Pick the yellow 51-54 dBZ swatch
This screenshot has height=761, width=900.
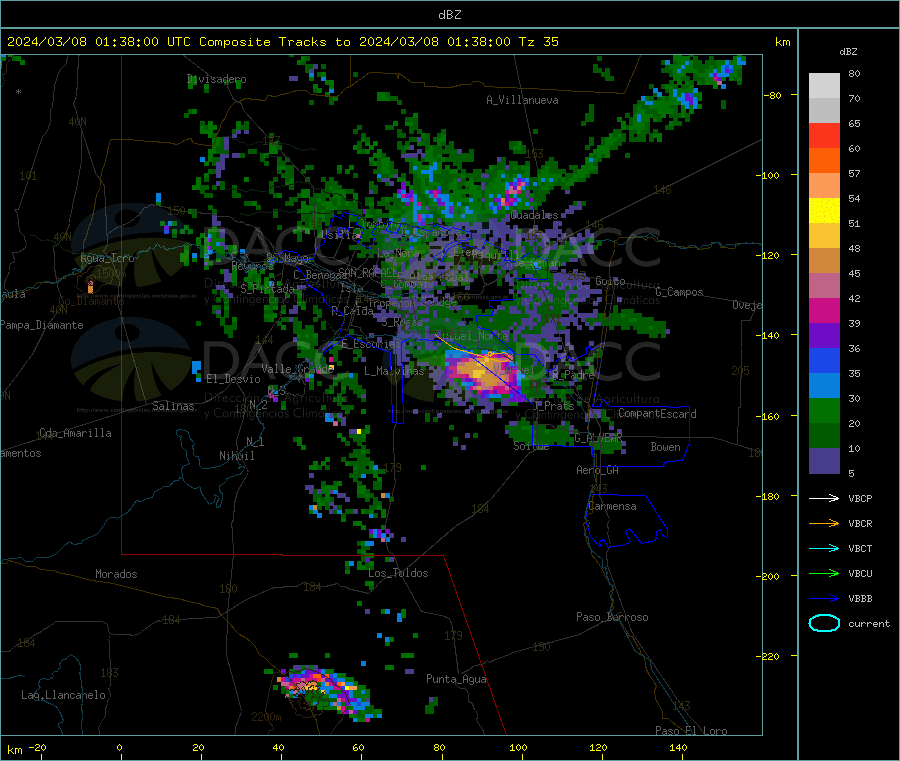(824, 211)
